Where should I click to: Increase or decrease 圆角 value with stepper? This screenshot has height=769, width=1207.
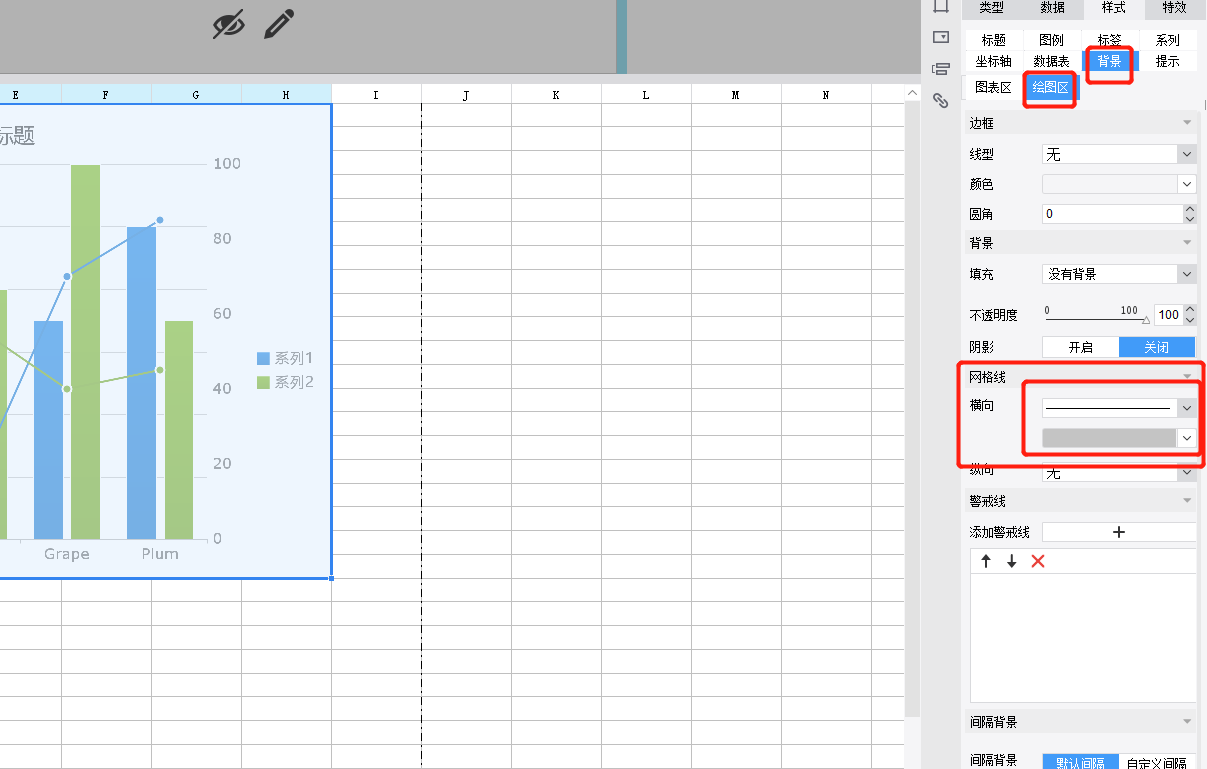pos(1190,214)
